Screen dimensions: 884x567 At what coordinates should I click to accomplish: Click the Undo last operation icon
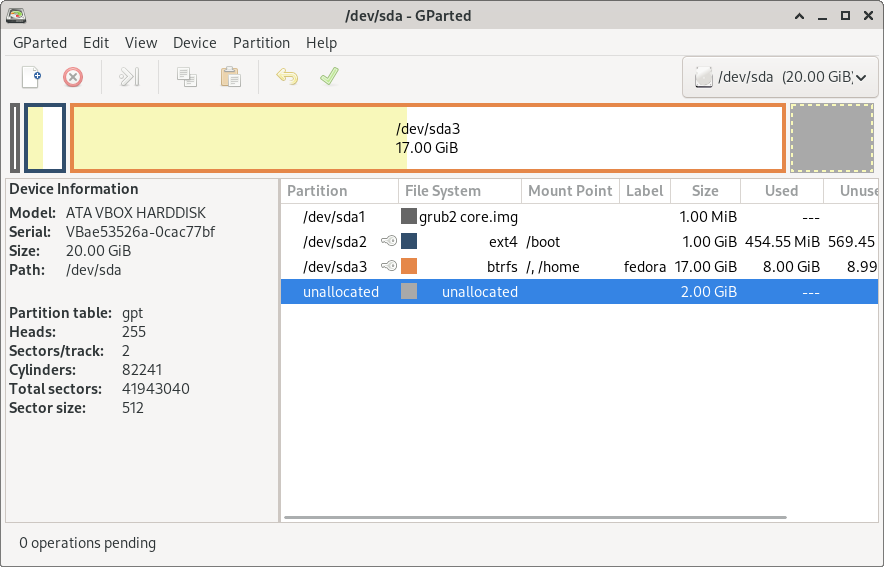[x=287, y=77]
